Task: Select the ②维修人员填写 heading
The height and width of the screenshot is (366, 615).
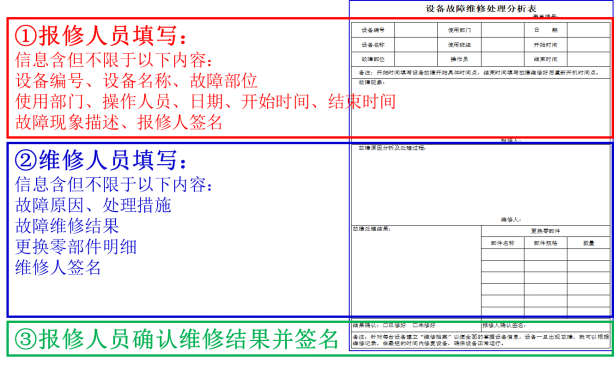Action: coord(100,160)
